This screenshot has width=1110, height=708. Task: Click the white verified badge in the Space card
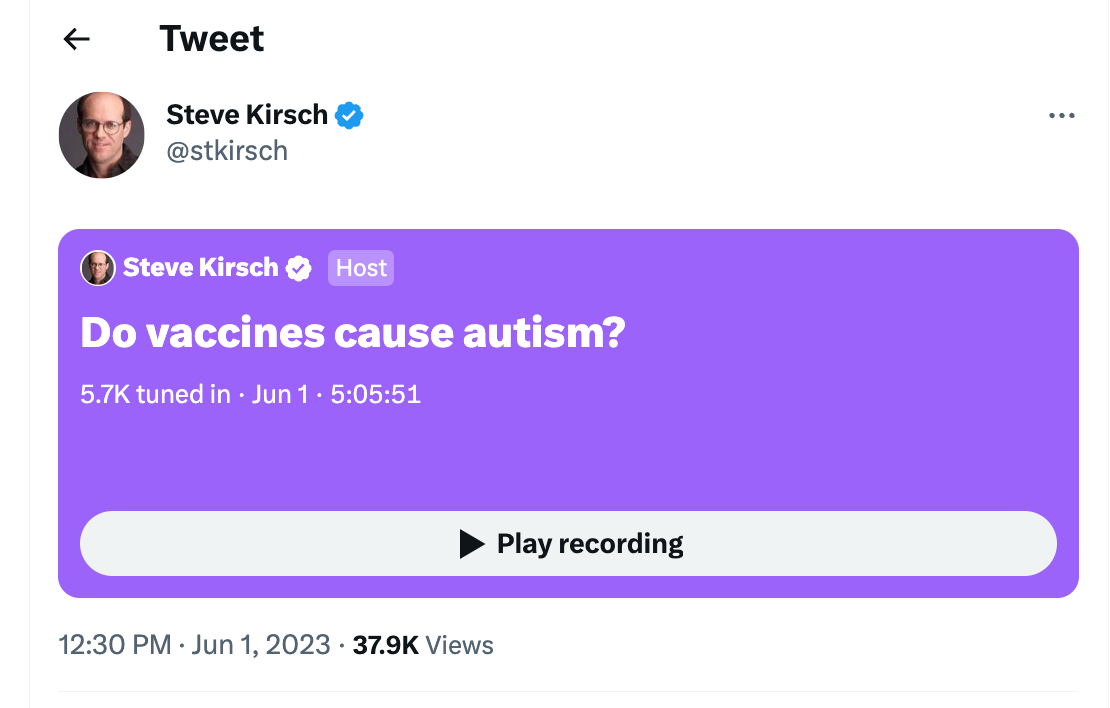299,268
